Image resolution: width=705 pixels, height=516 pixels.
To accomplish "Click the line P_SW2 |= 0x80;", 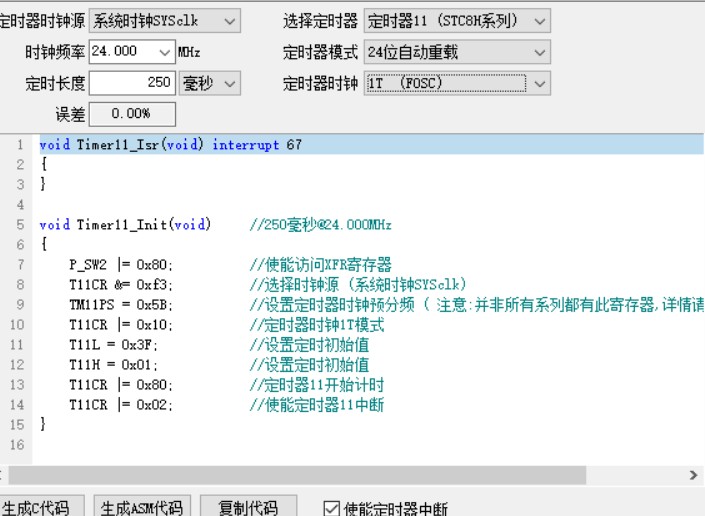I will click(x=121, y=264).
